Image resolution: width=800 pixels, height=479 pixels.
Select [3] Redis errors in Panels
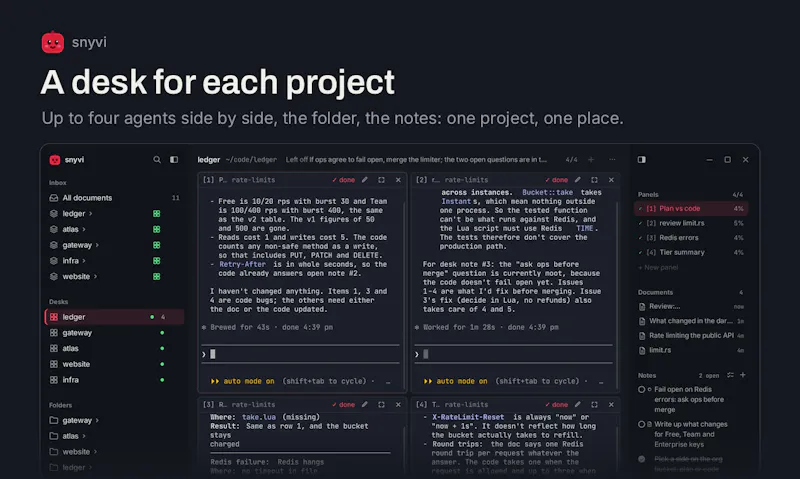[691, 238]
